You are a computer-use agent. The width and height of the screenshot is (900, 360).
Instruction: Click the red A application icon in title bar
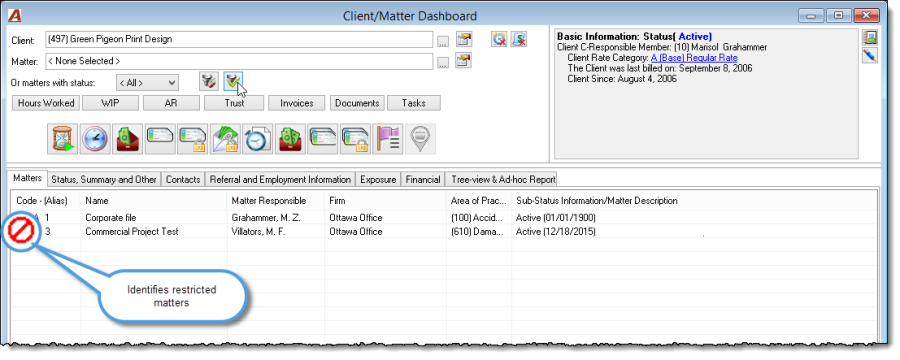click(x=15, y=15)
